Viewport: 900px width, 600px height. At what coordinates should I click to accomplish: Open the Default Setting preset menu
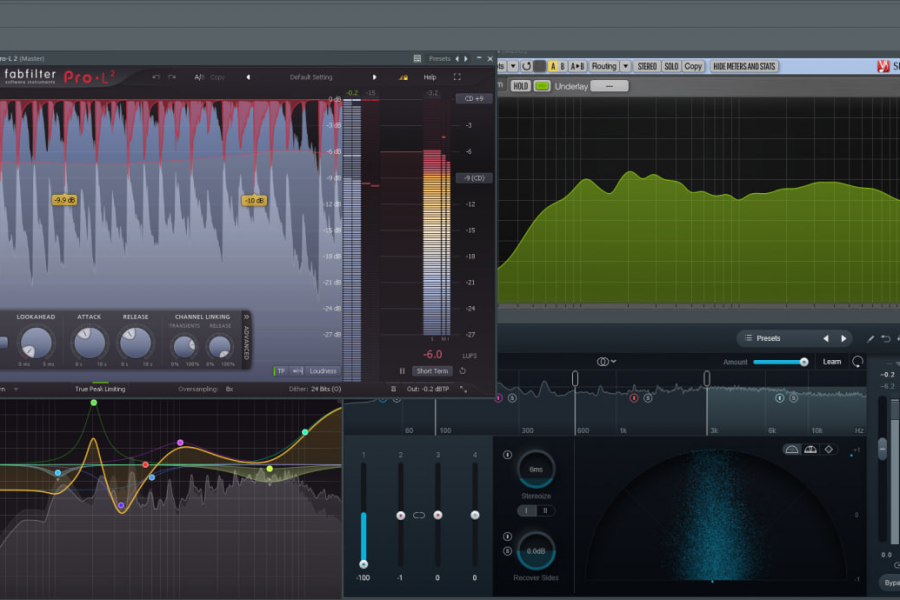pyautogui.click(x=311, y=77)
